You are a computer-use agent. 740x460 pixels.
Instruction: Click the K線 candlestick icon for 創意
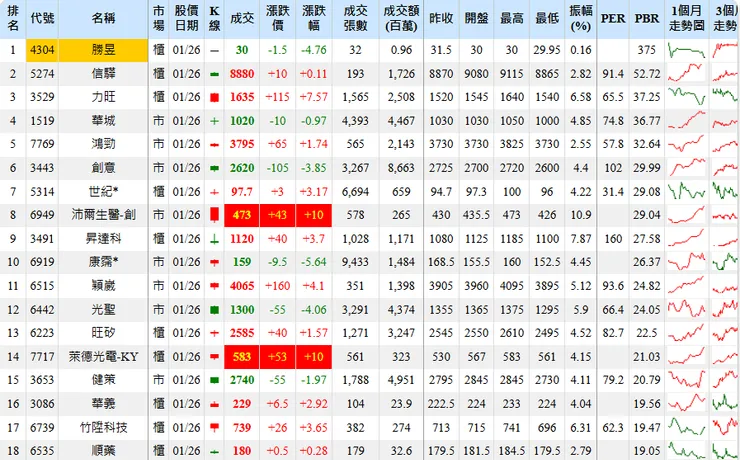coord(214,168)
